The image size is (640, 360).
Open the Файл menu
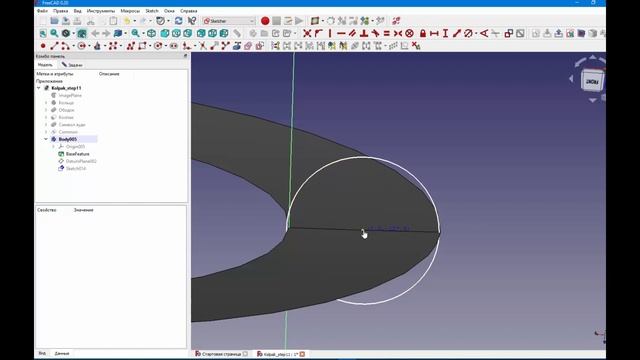click(x=42, y=11)
